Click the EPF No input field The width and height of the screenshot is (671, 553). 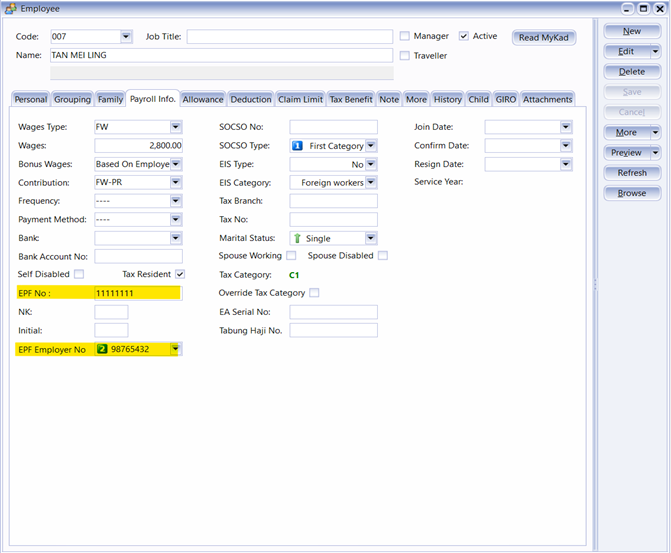136,293
